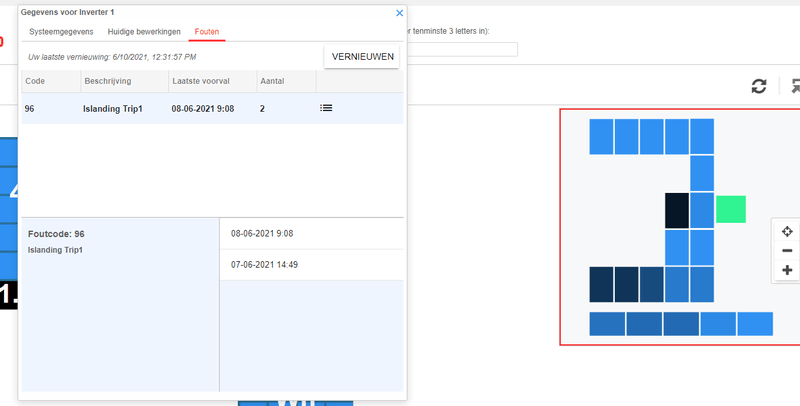Click the Aantal column header
This screenshot has height=406, width=800.
pos(286,82)
